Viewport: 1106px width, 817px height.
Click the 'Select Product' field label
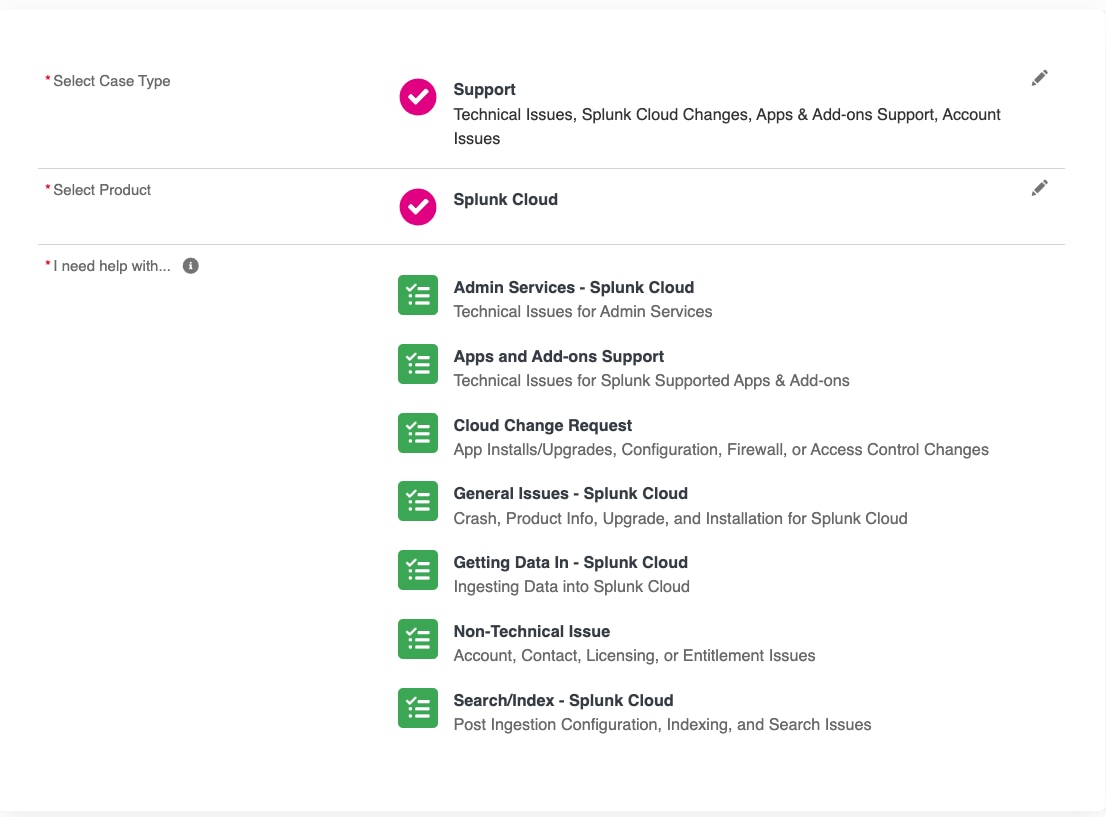click(102, 190)
